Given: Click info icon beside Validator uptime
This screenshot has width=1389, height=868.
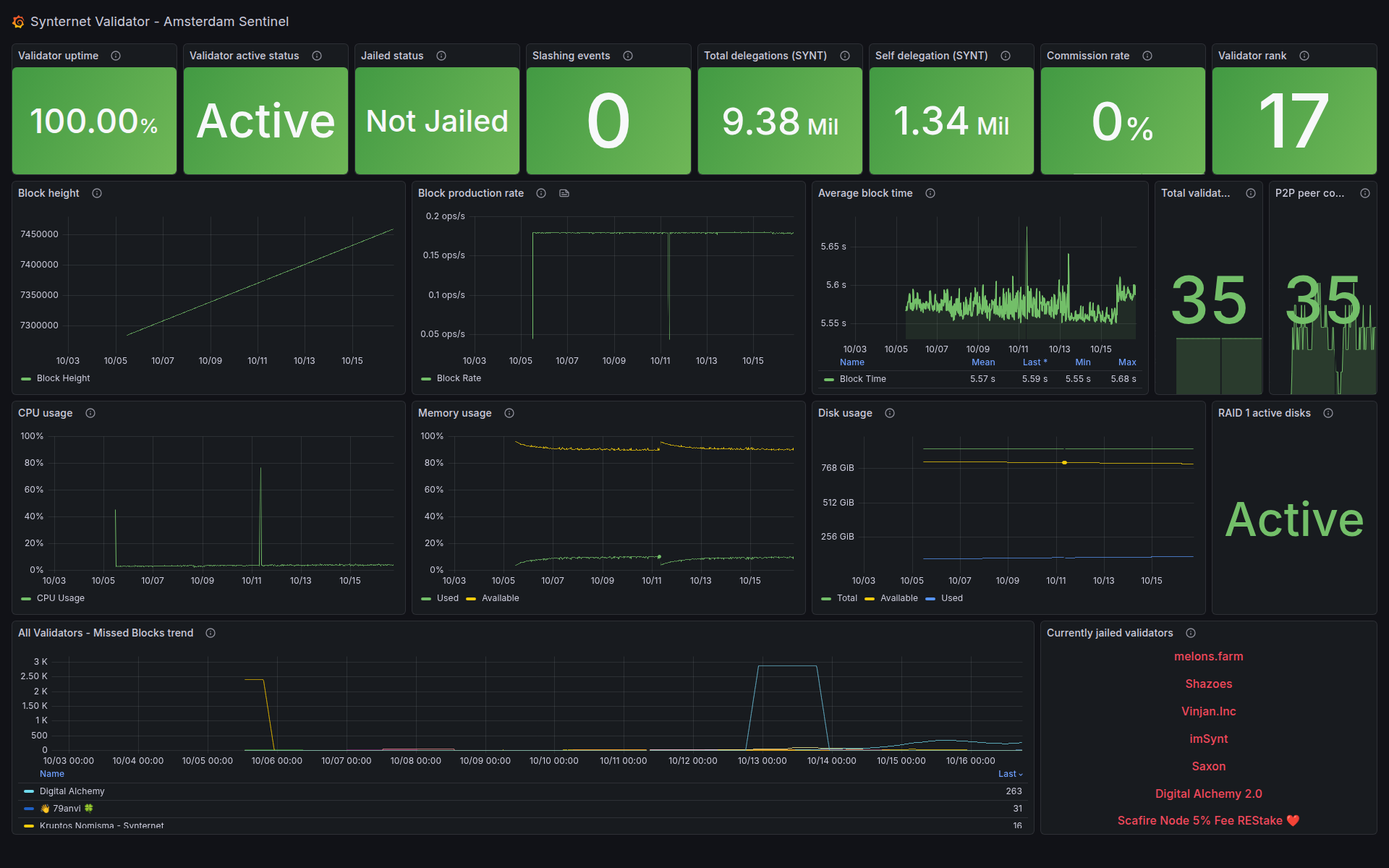Looking at the screenshot, I should (116, 56).
